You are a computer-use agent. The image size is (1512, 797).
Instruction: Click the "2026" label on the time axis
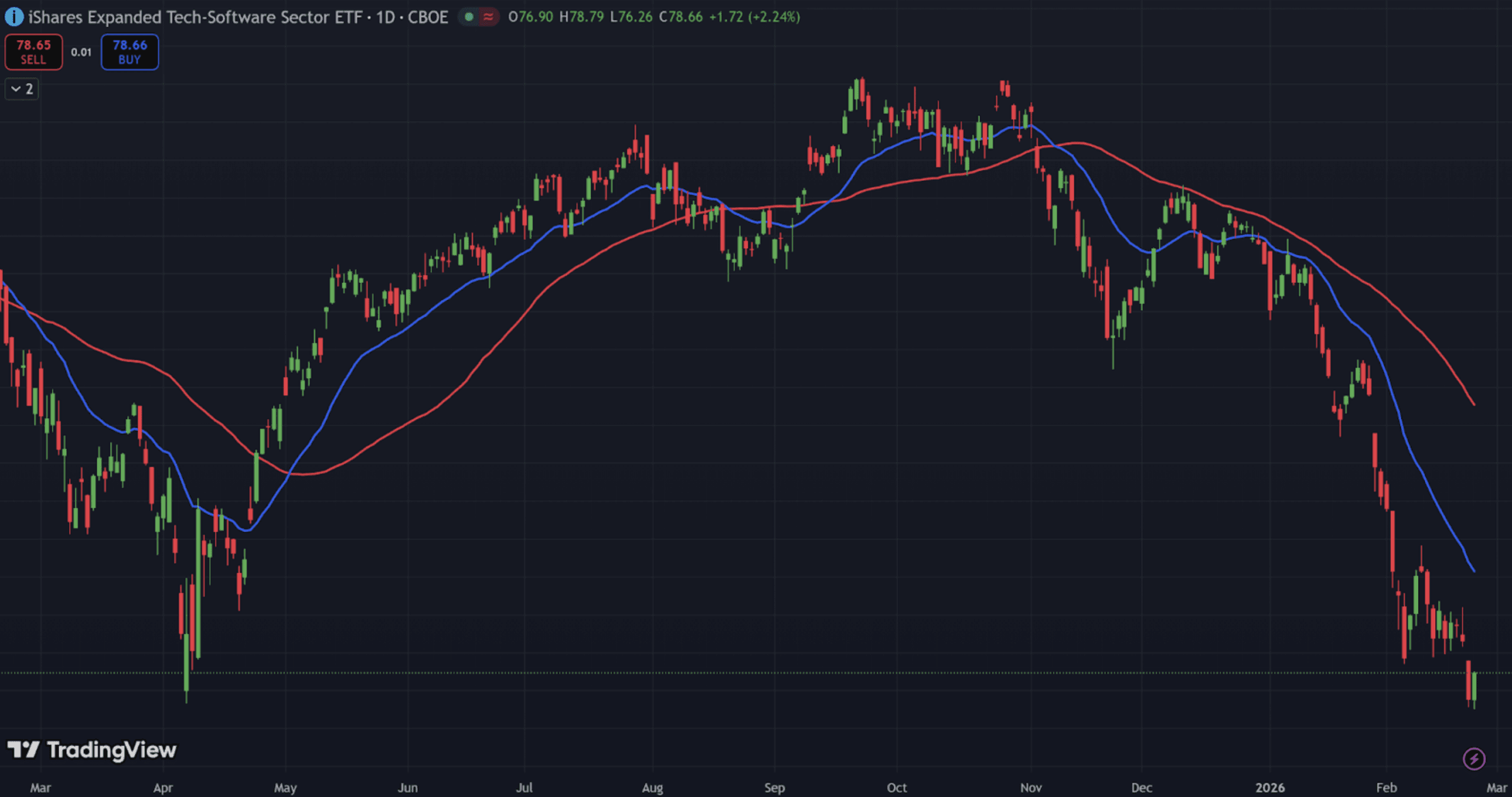(1270, 788)
